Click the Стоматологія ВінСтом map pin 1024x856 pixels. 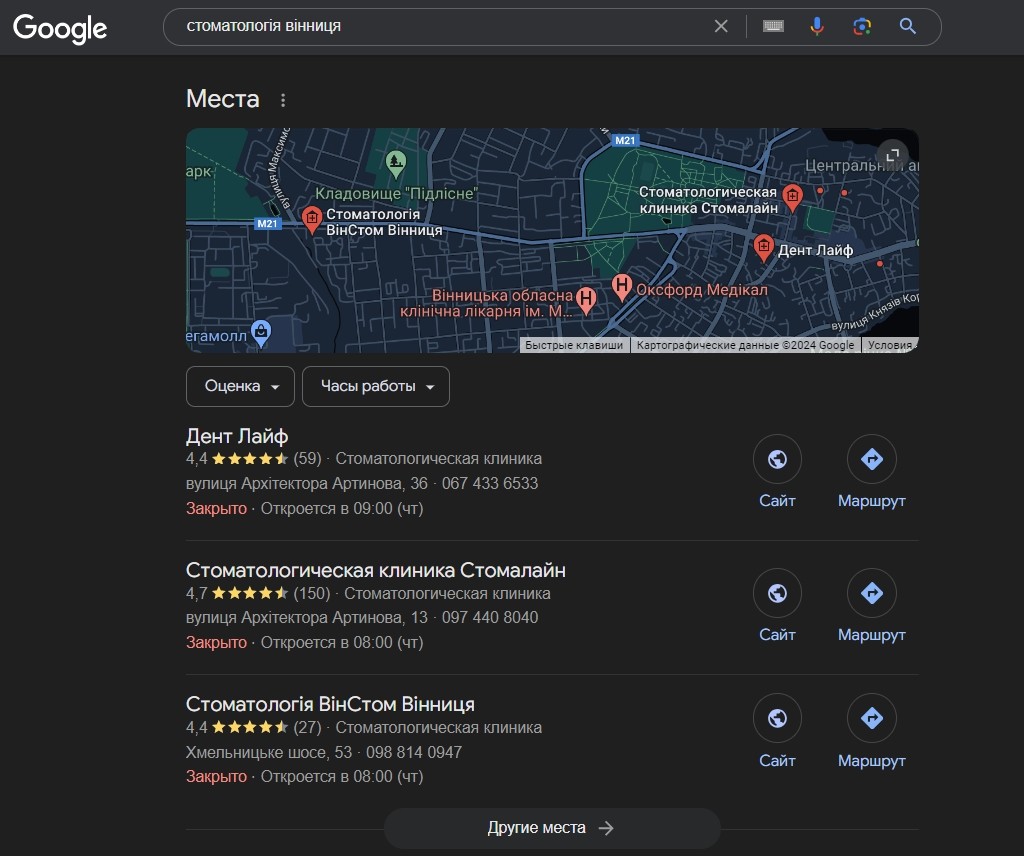pyautogui.click(x=312, y=219)
